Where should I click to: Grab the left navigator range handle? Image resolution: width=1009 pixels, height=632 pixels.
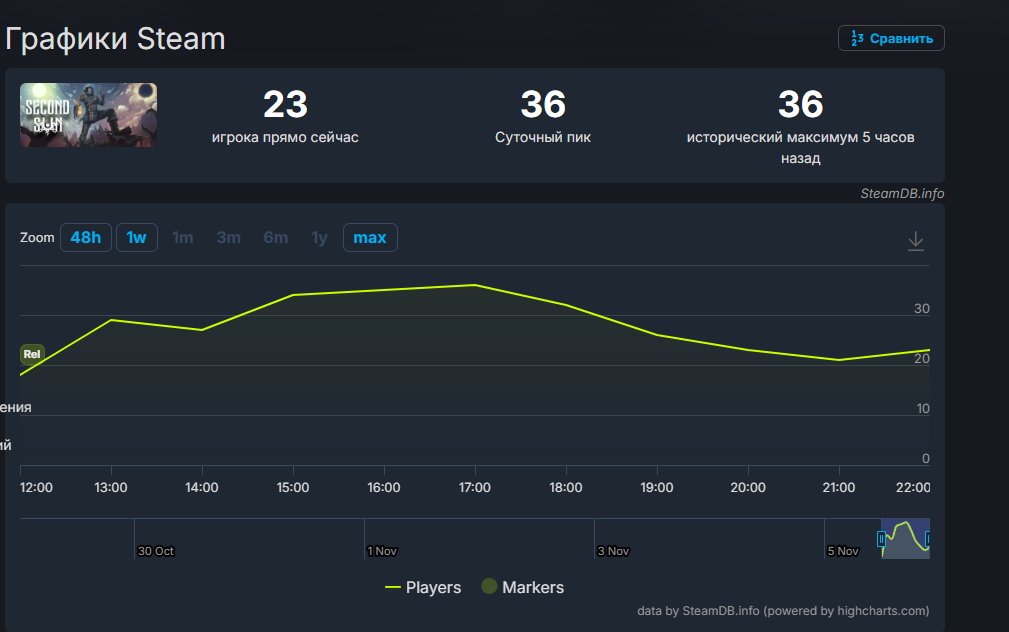881,539
